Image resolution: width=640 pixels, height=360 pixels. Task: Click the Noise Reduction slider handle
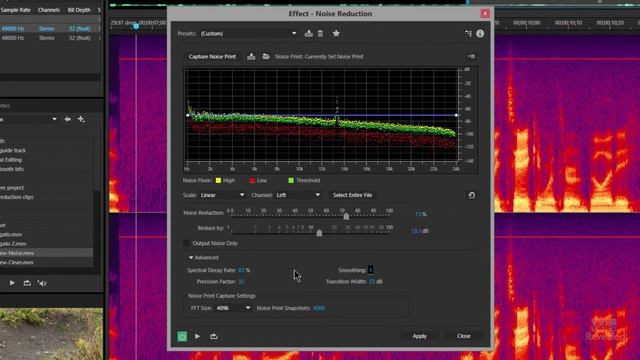pos(346,216)
